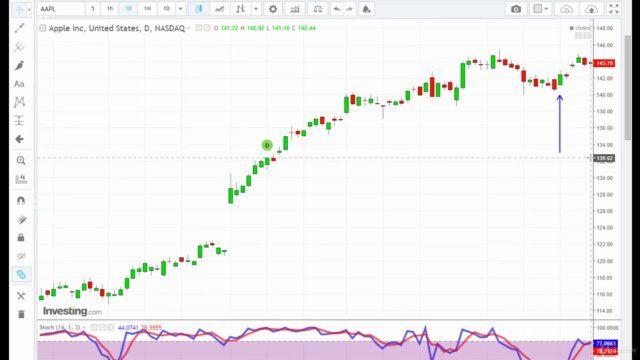
Task: Click the vertical scrollbar thumb at right
Action: coord(628,88)
